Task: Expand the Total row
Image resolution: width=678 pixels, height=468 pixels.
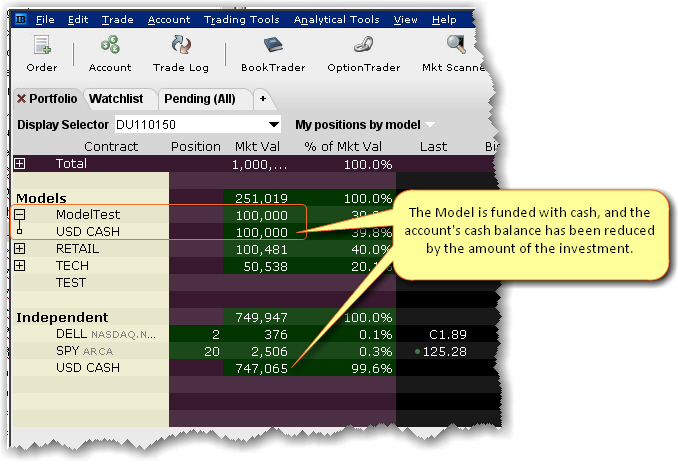Action: [x=21, y=162]
